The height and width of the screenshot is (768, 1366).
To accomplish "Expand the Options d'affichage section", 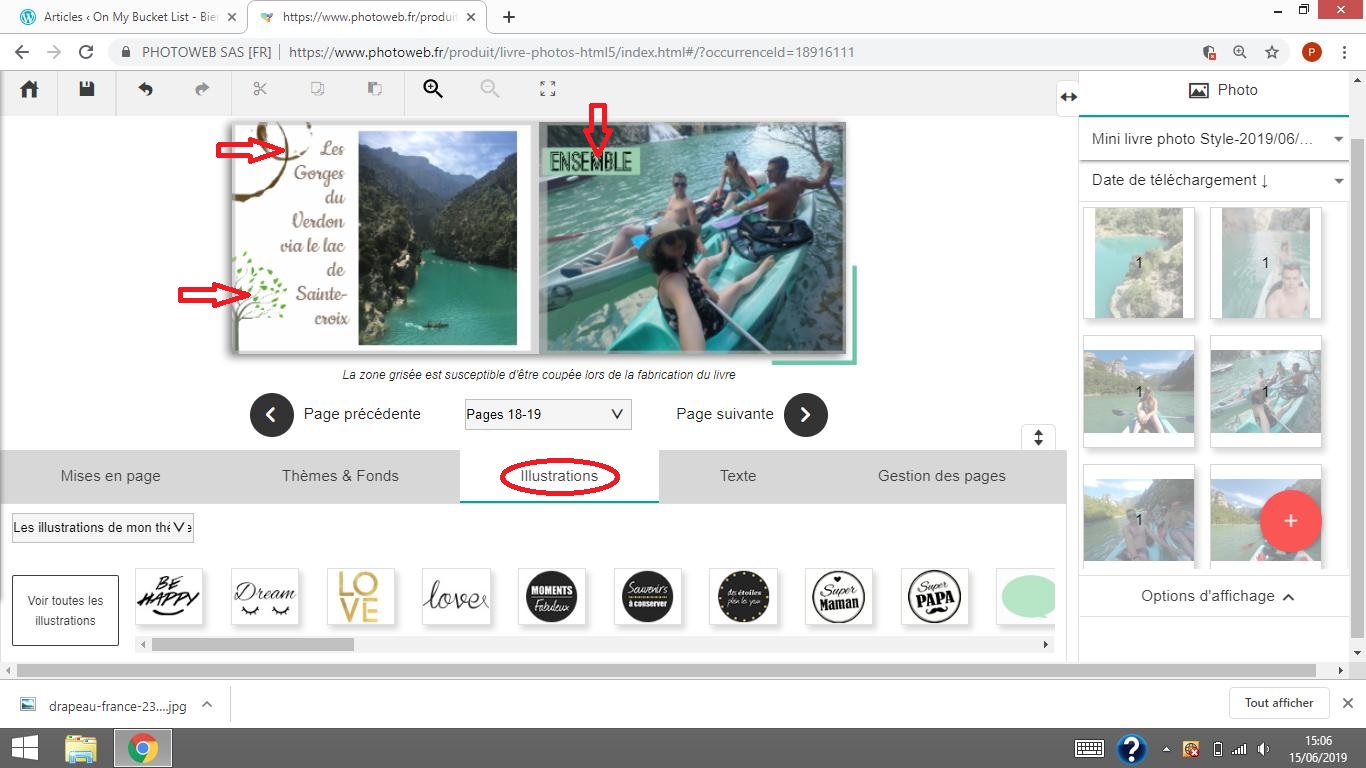I will pos(1217,596).
